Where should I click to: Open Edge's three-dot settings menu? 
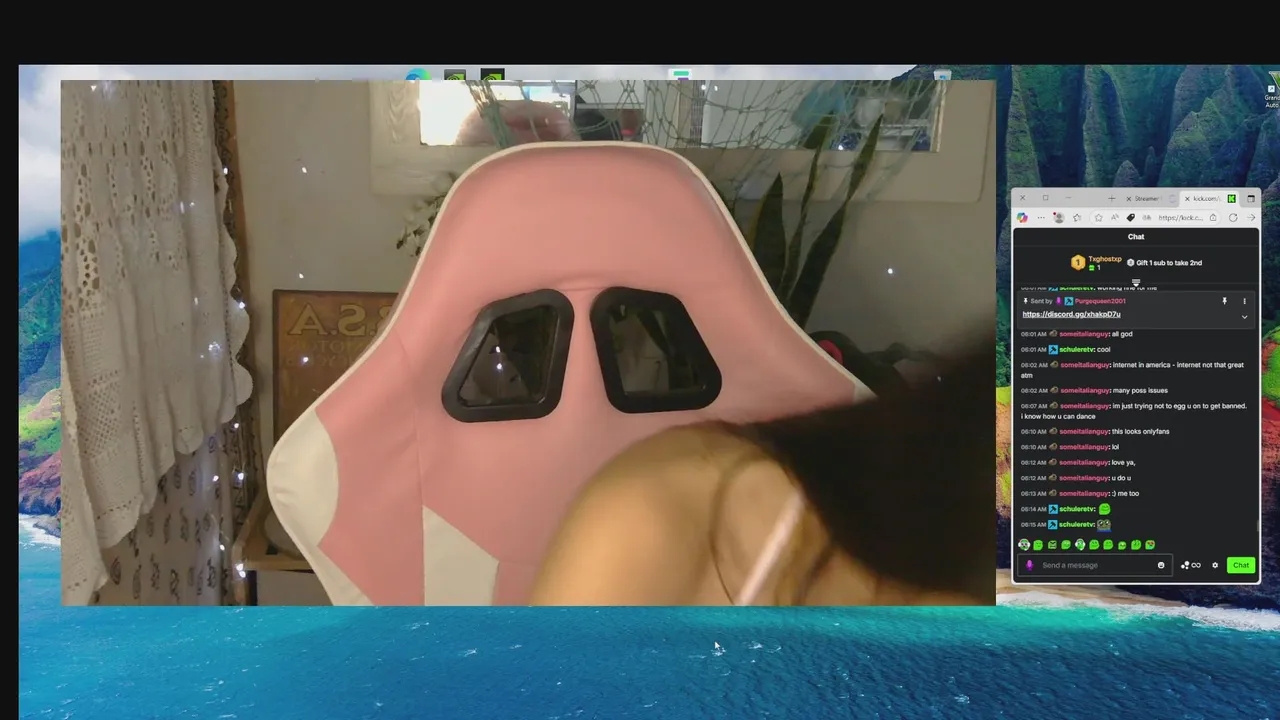click(x=1041, y=217)
